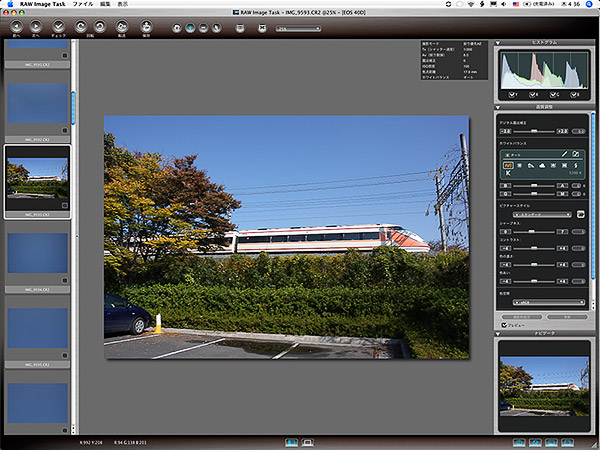Go to the previous image (前へ)
Screen dimensions: 600x450
point(16,26)
